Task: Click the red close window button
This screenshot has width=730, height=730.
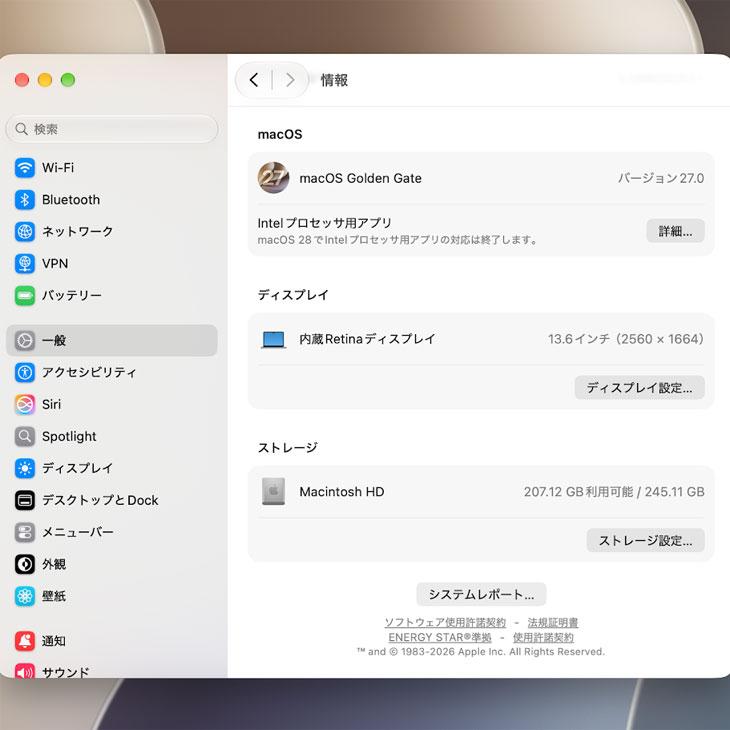Action: (22, 80)
